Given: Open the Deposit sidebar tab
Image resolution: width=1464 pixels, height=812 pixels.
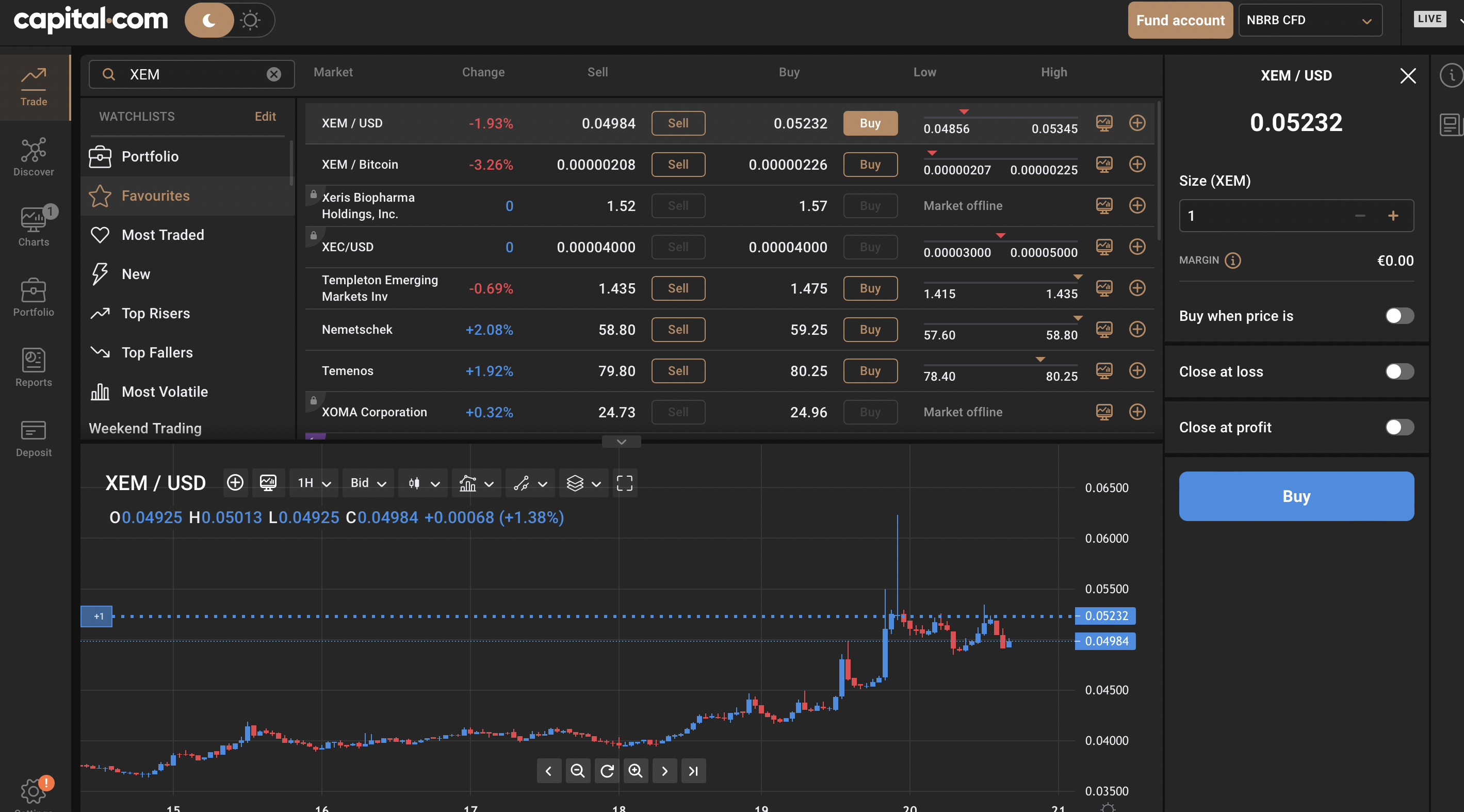Looking at the screenshot, I should point(34,438).
